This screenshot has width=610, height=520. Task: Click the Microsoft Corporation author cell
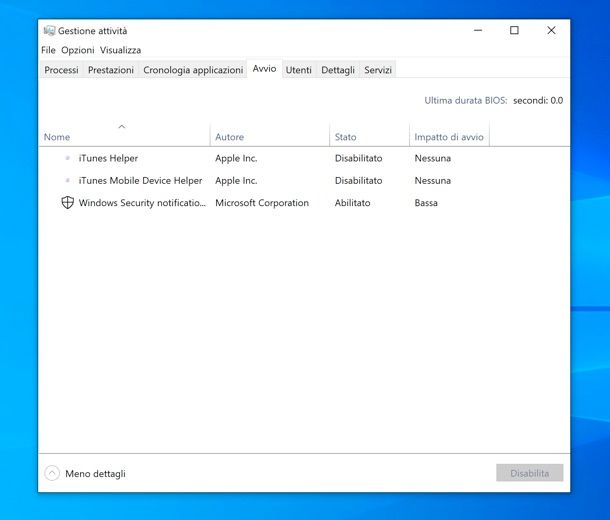[x=262, y=203]
